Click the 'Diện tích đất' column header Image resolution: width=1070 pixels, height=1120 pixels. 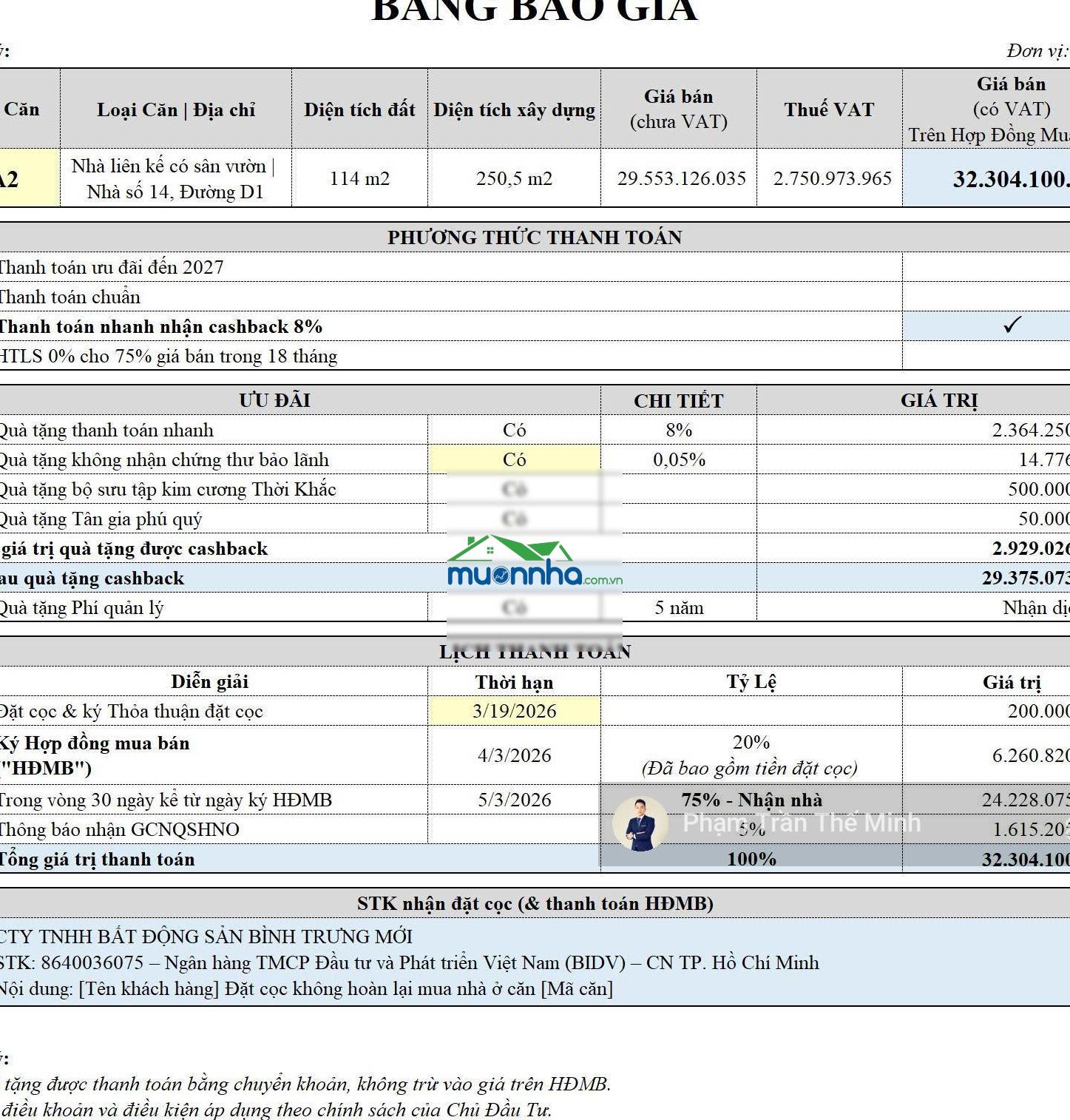359,109
